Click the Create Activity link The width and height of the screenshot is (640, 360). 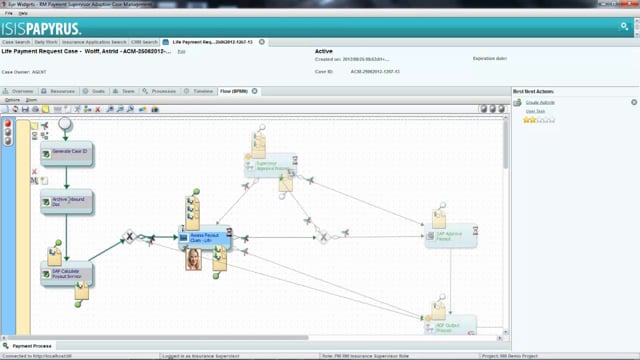[540, 102]
